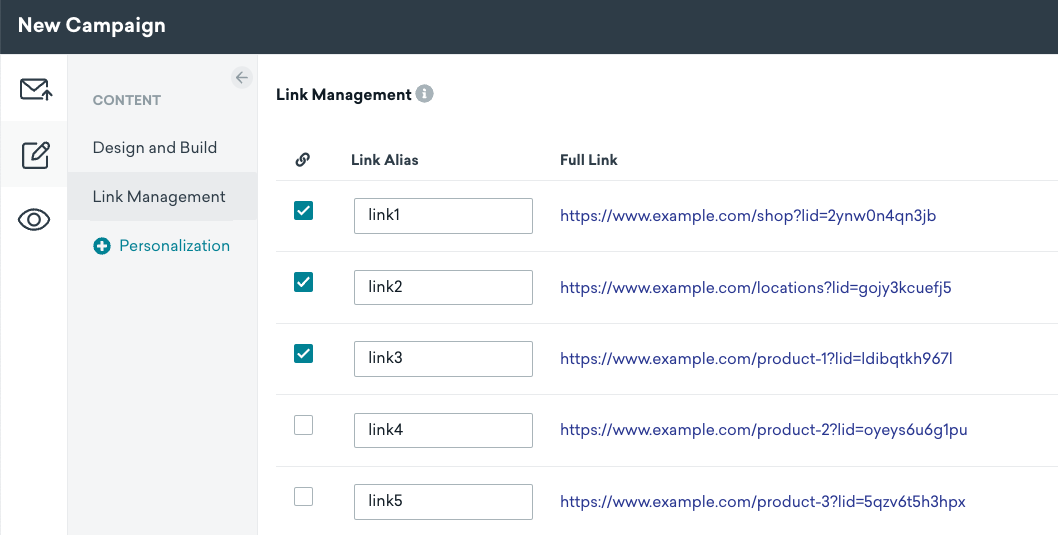Edit the link1 alias field
1058x535 pixels.
click(x=443, y=216)
